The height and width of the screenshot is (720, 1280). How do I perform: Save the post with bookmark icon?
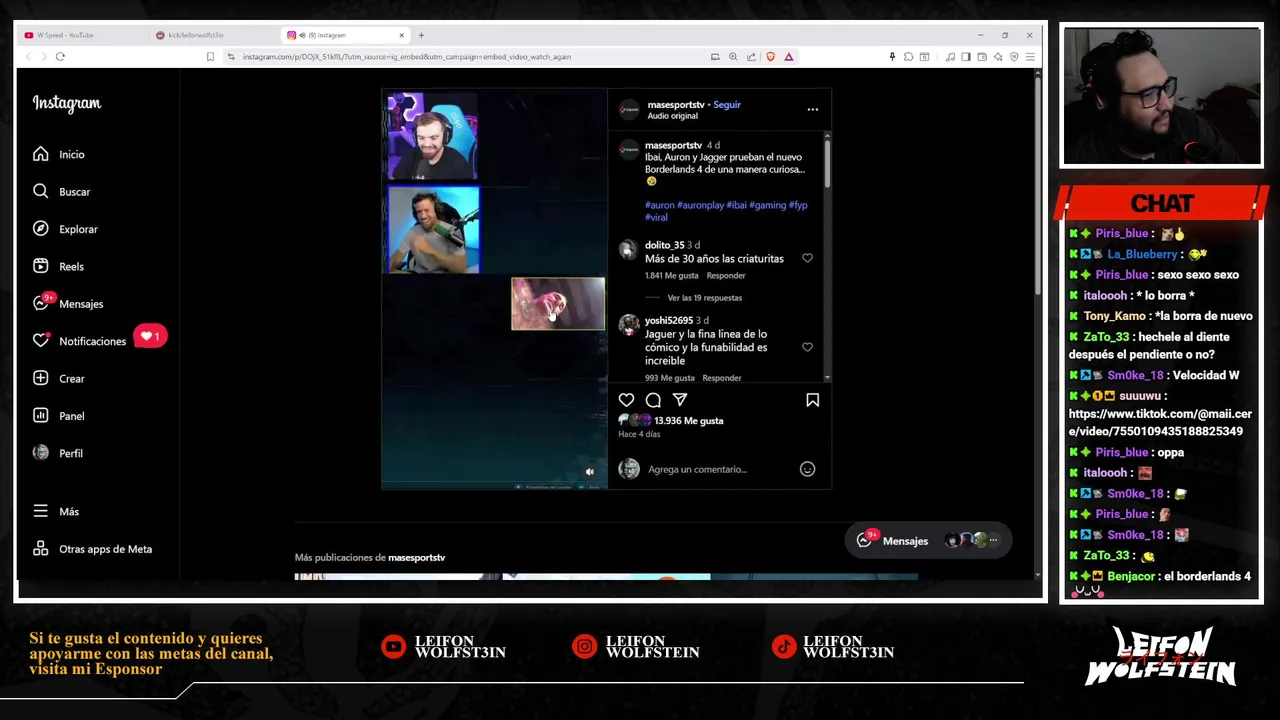tap(812, 400)
